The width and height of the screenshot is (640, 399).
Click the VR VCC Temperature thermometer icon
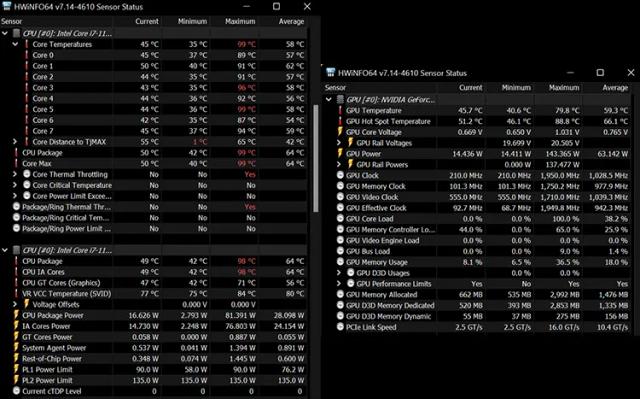point(16,293)
